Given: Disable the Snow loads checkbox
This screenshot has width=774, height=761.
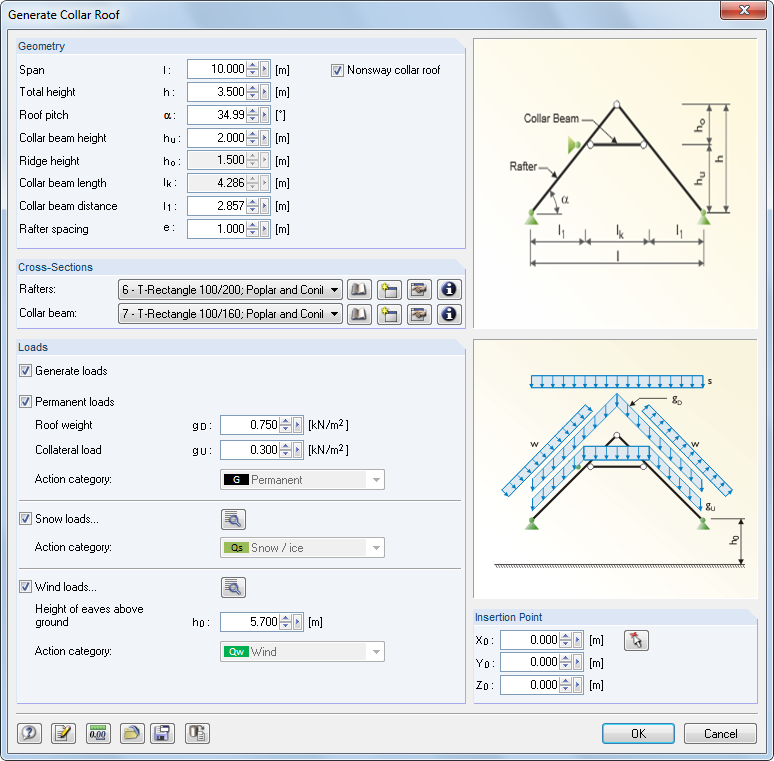Looking at the screenshot, I should pyautogui.click(x=25, y=519).
